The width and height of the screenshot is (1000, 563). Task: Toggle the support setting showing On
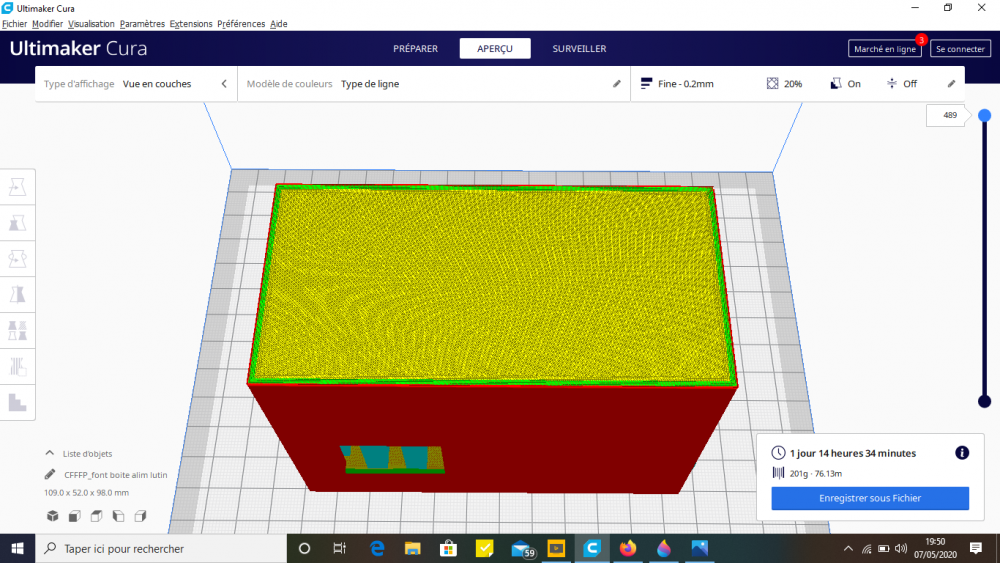(x=845, y=84)
